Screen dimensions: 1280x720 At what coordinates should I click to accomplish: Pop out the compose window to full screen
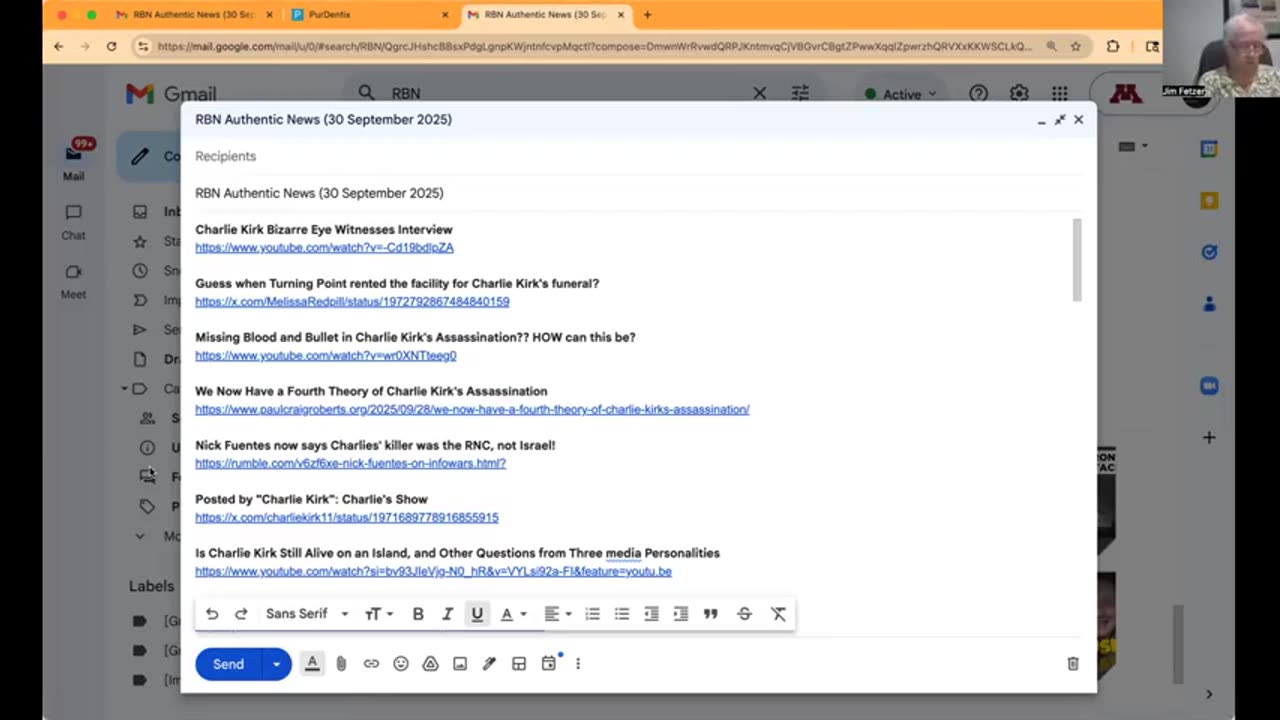coord(1060,120)
